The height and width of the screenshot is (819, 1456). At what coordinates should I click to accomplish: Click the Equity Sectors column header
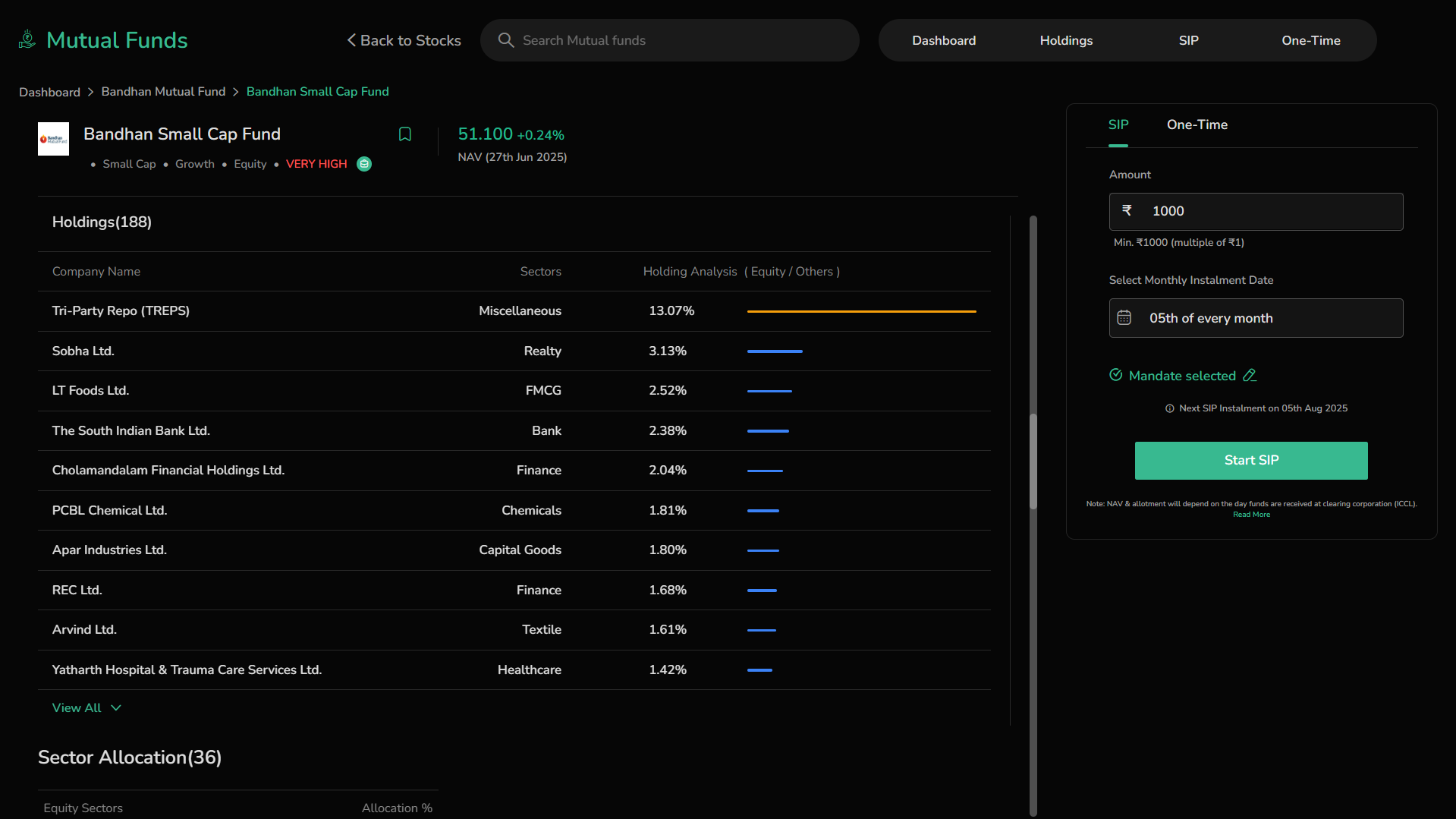pos(83,808)
